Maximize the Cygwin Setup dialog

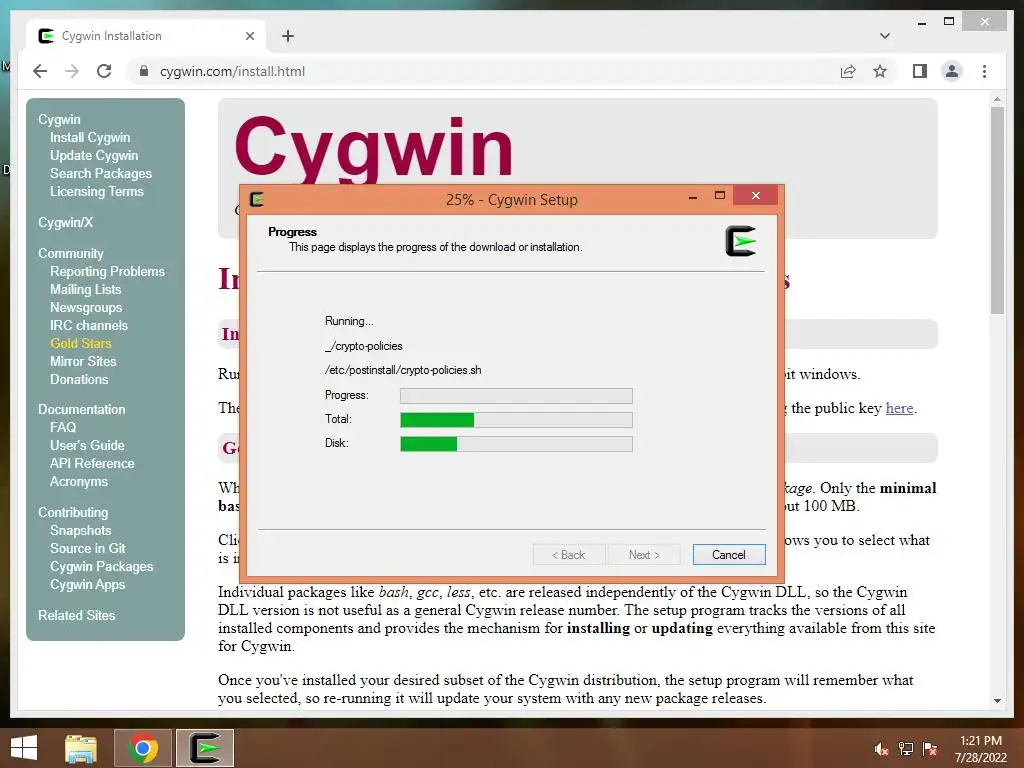pos(720,196)
